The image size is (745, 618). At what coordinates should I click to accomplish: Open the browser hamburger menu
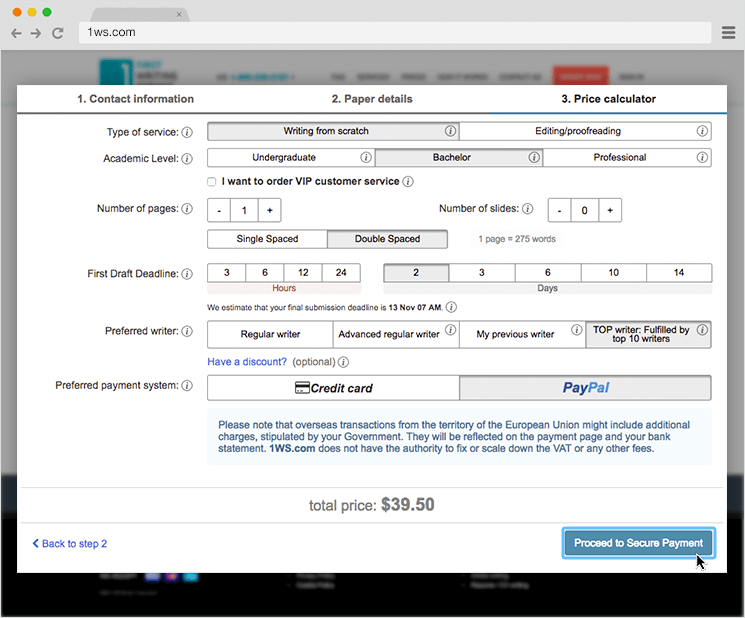(729, 32)
